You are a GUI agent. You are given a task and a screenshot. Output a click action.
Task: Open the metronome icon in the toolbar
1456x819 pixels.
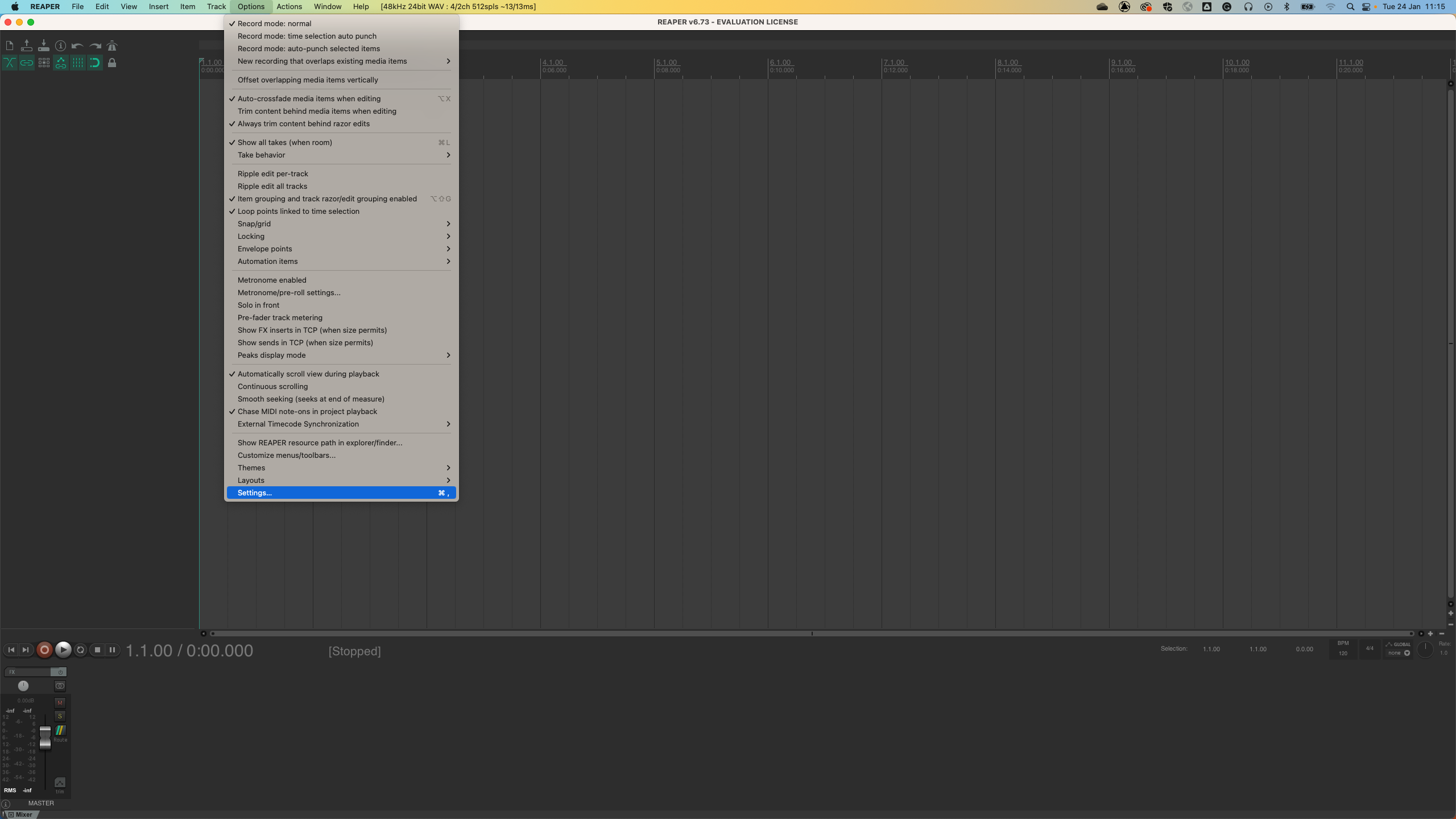(x=112, y=45)
